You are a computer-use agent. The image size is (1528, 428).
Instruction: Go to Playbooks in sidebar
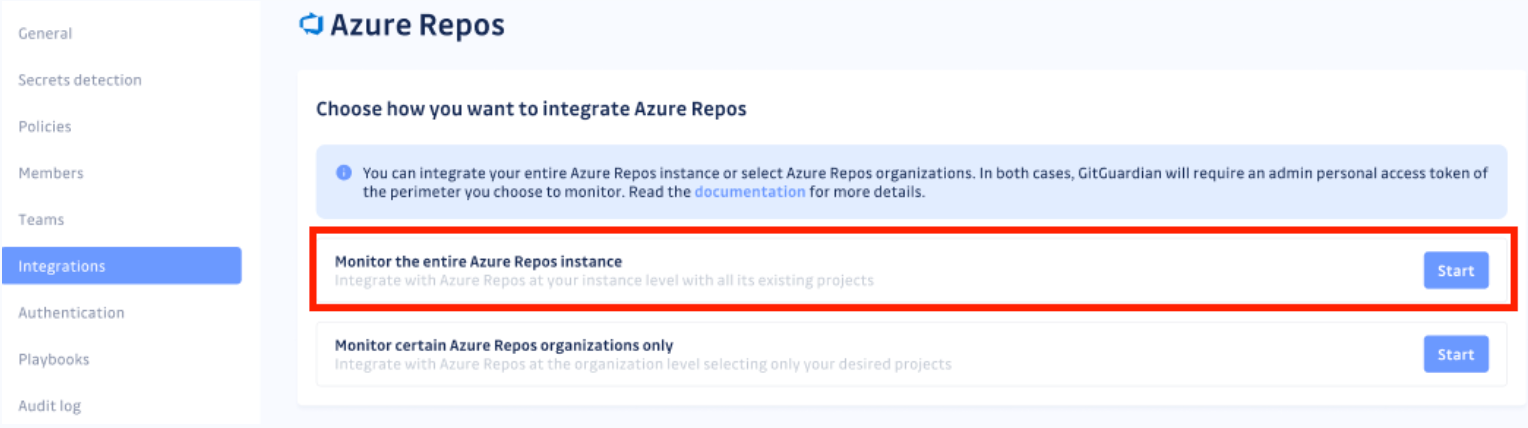pos(54,359)
